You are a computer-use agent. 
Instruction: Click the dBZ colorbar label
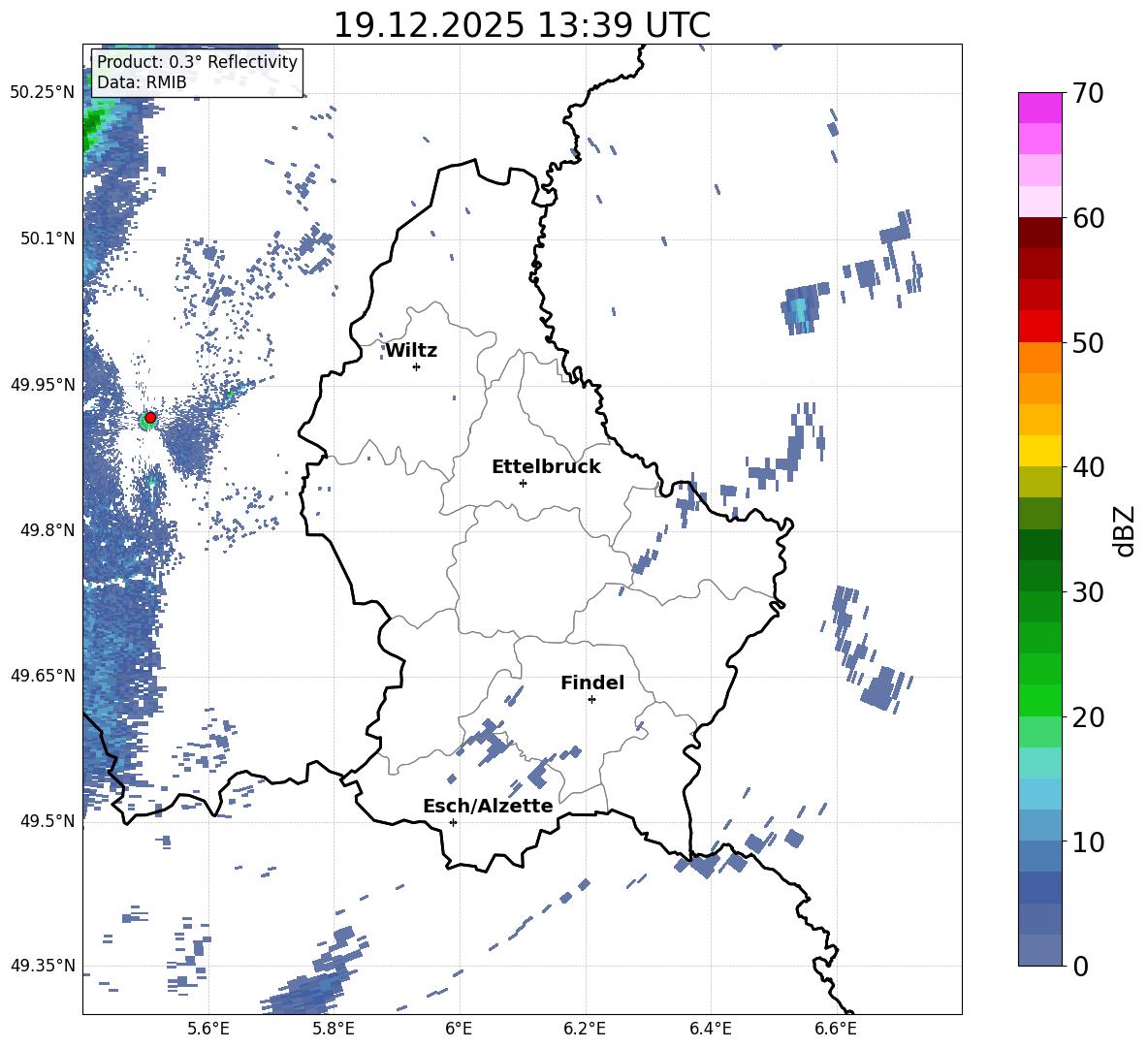[1123, 530]
